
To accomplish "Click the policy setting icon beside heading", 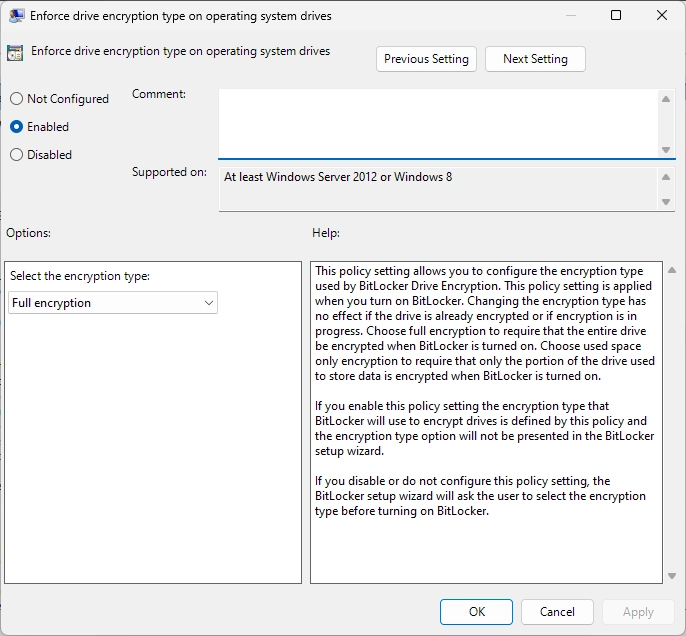I will tap(15, 52).
